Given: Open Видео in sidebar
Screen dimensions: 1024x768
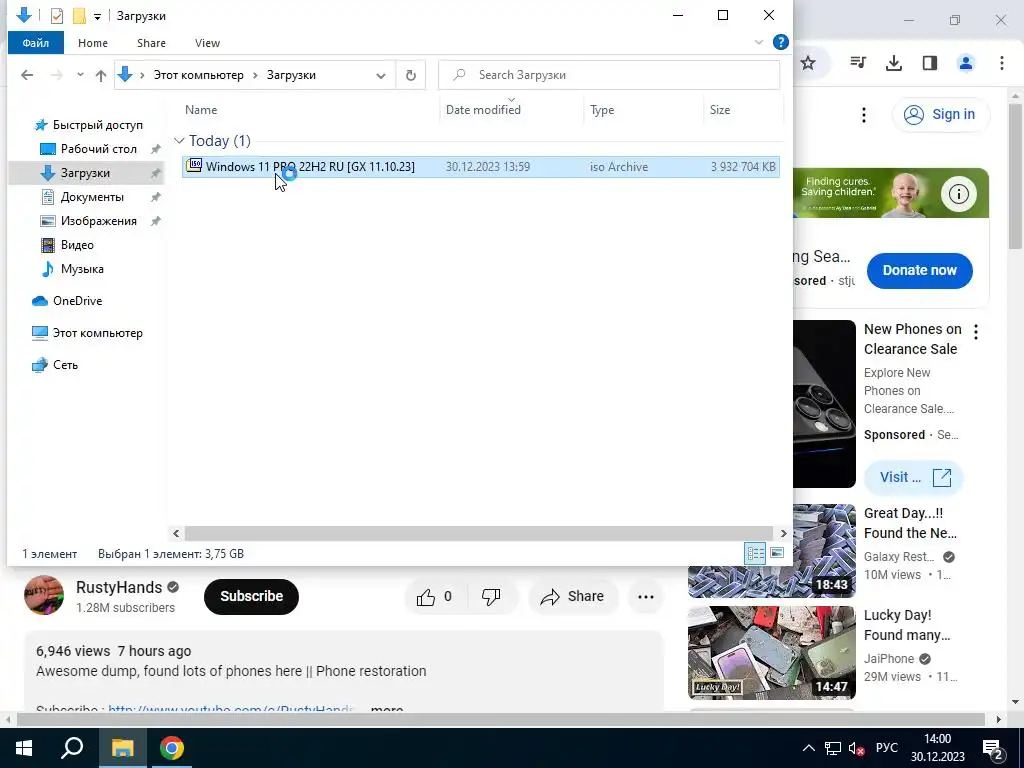Looking at the screenshot, I should [x=77, y=245].
